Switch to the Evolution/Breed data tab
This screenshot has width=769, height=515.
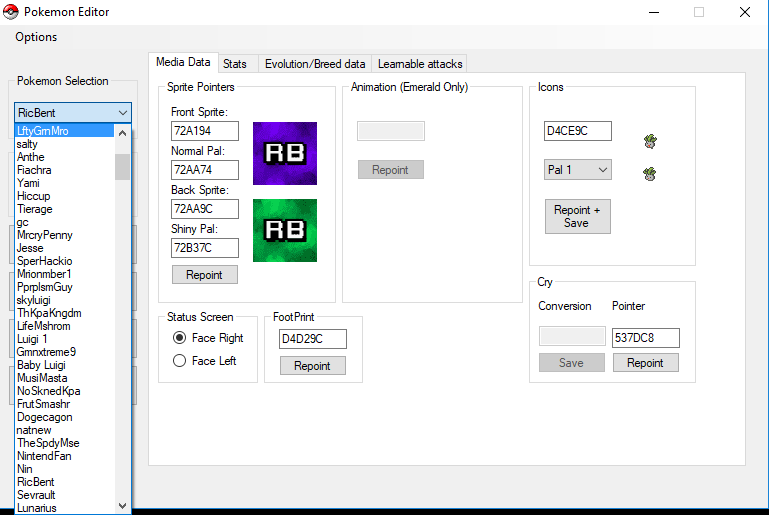[x=314, y=64]
